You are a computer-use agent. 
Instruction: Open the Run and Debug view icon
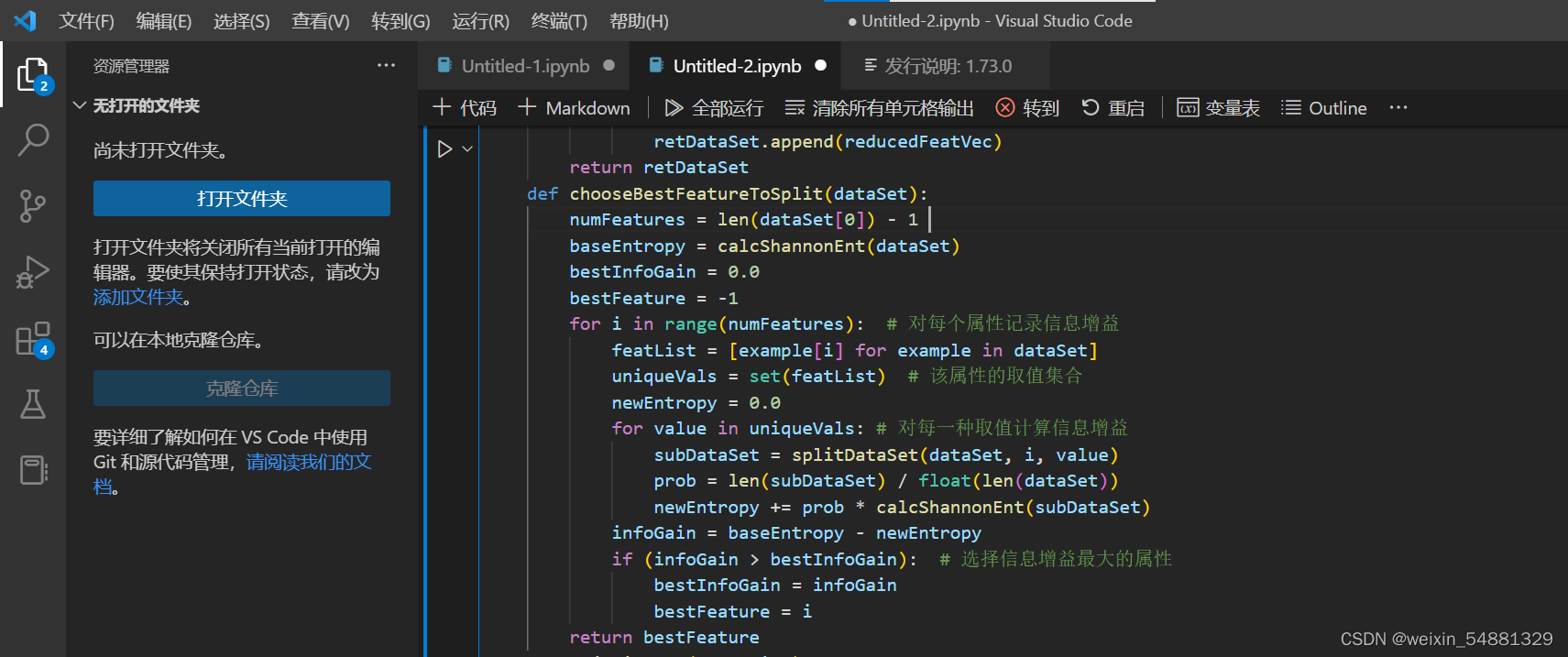33,272
